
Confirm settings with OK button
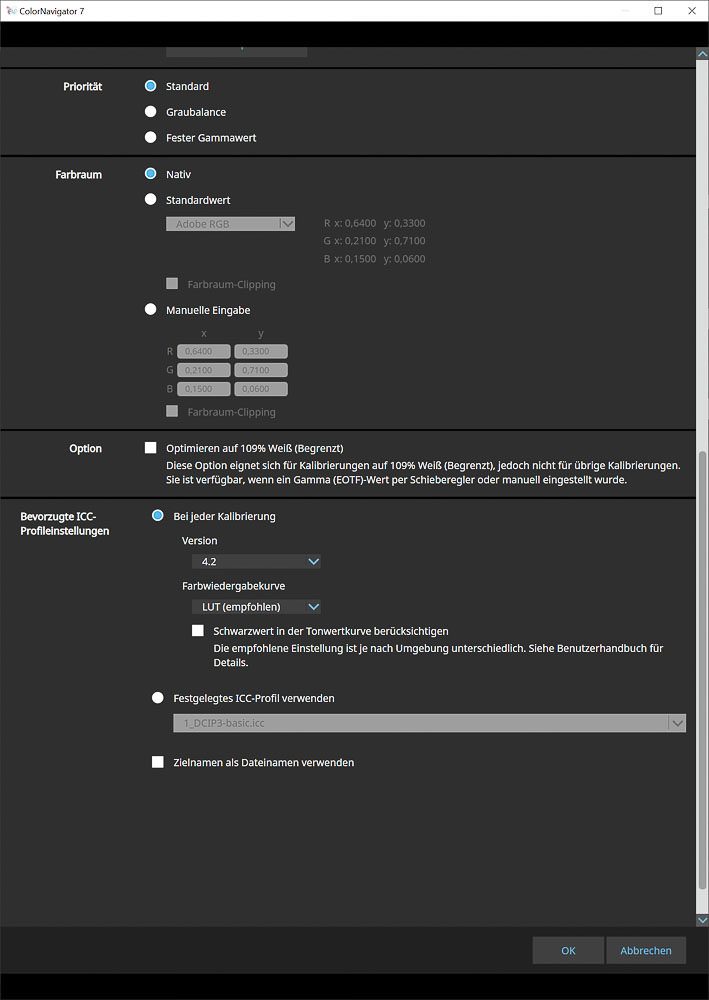(568, 951)
